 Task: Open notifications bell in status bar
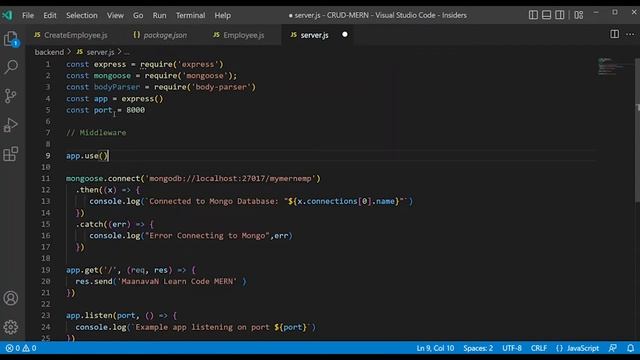(631, 348)
